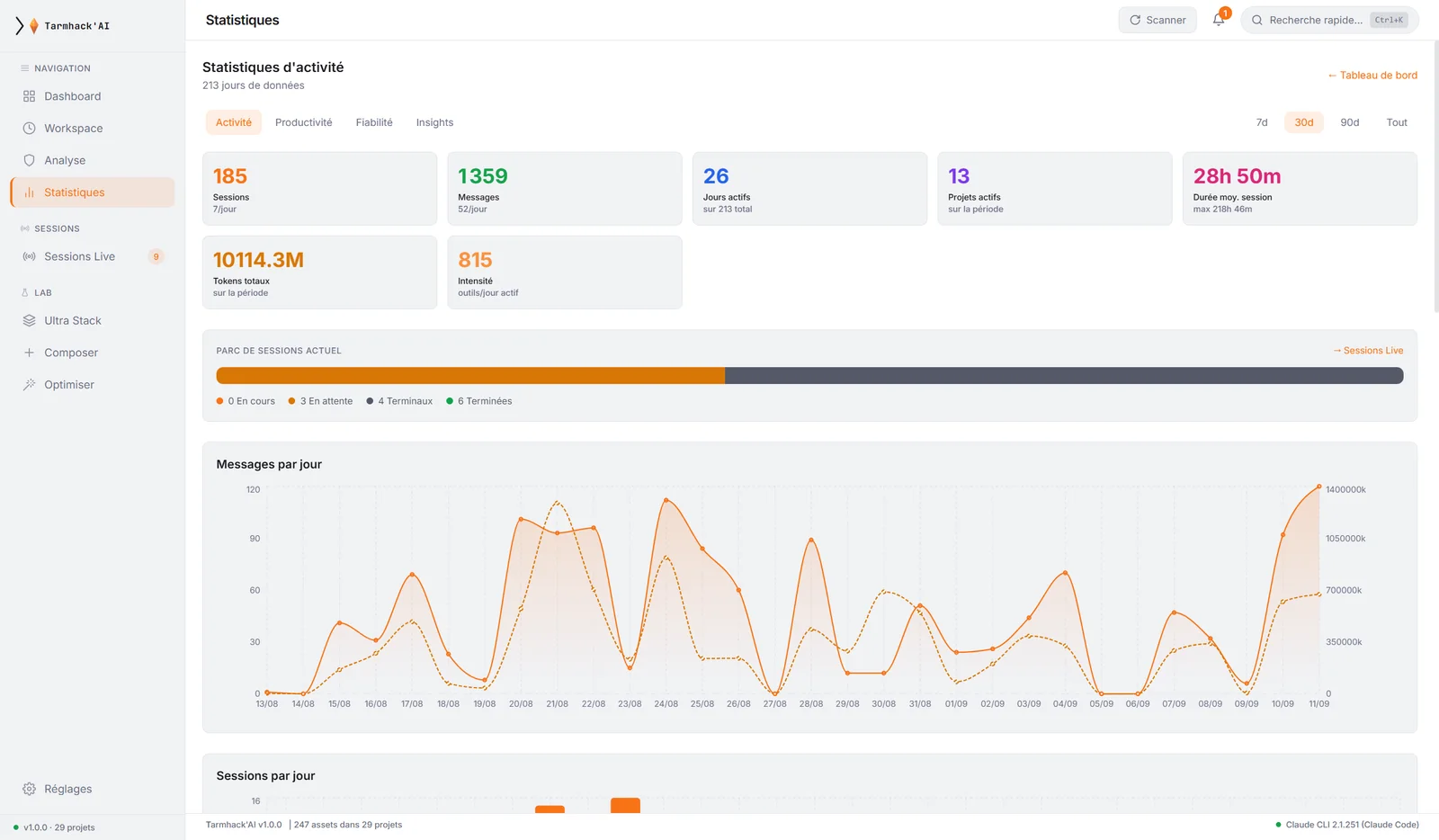
Task: Click the 11/09 data point on chart
Action: (1319, 487)
